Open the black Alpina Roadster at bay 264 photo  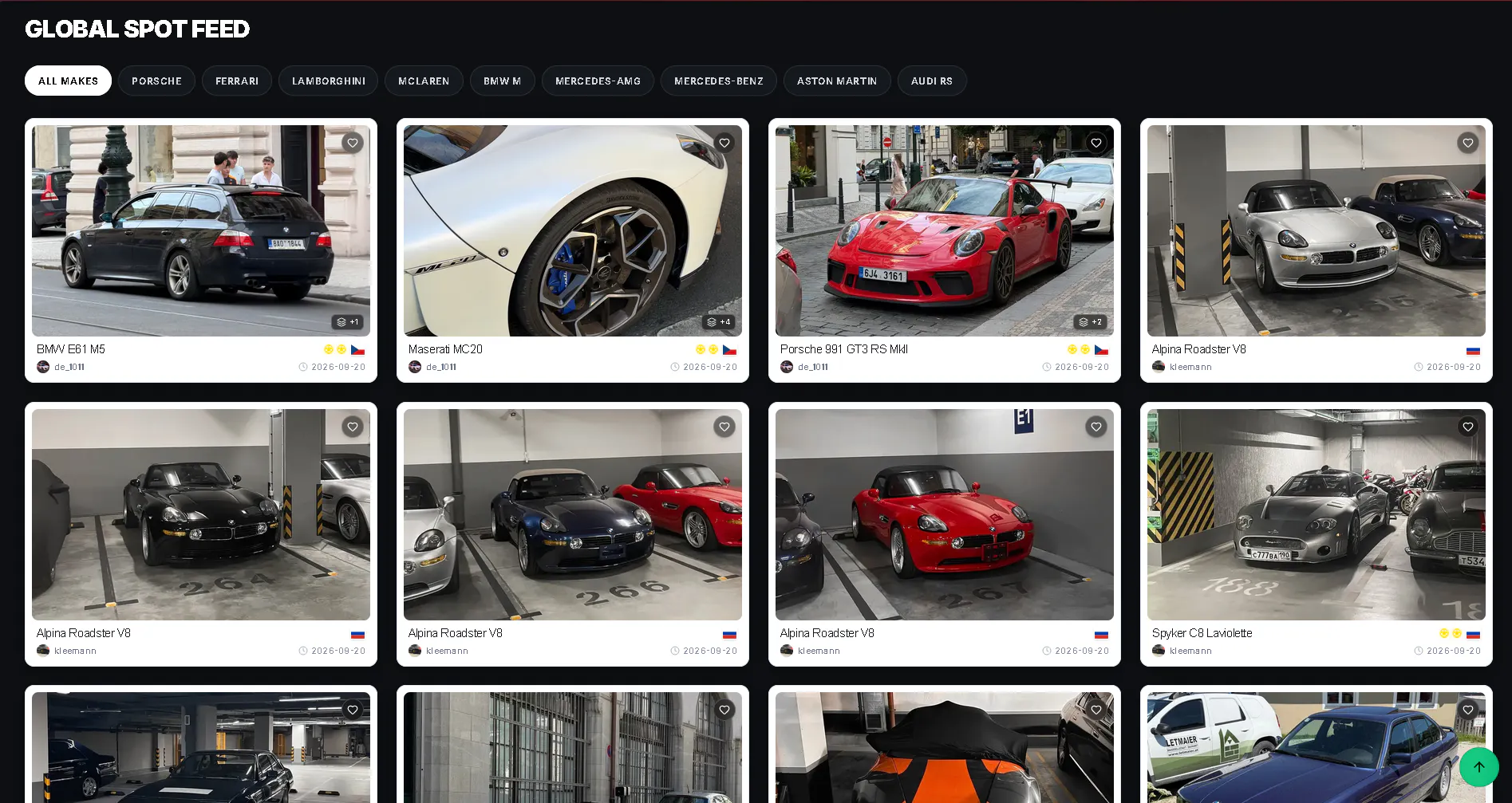click(x=201, y=514)
